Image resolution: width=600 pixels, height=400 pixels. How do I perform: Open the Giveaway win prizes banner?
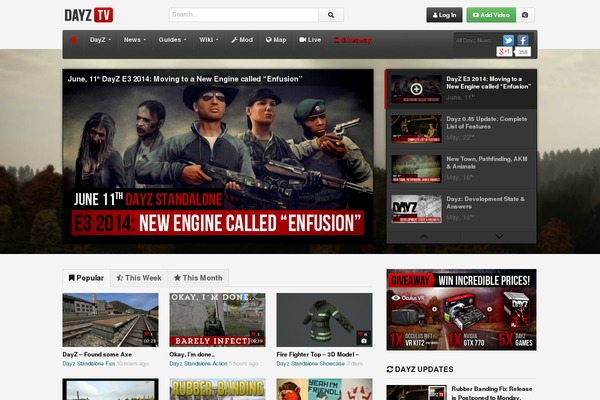(461, 310)
